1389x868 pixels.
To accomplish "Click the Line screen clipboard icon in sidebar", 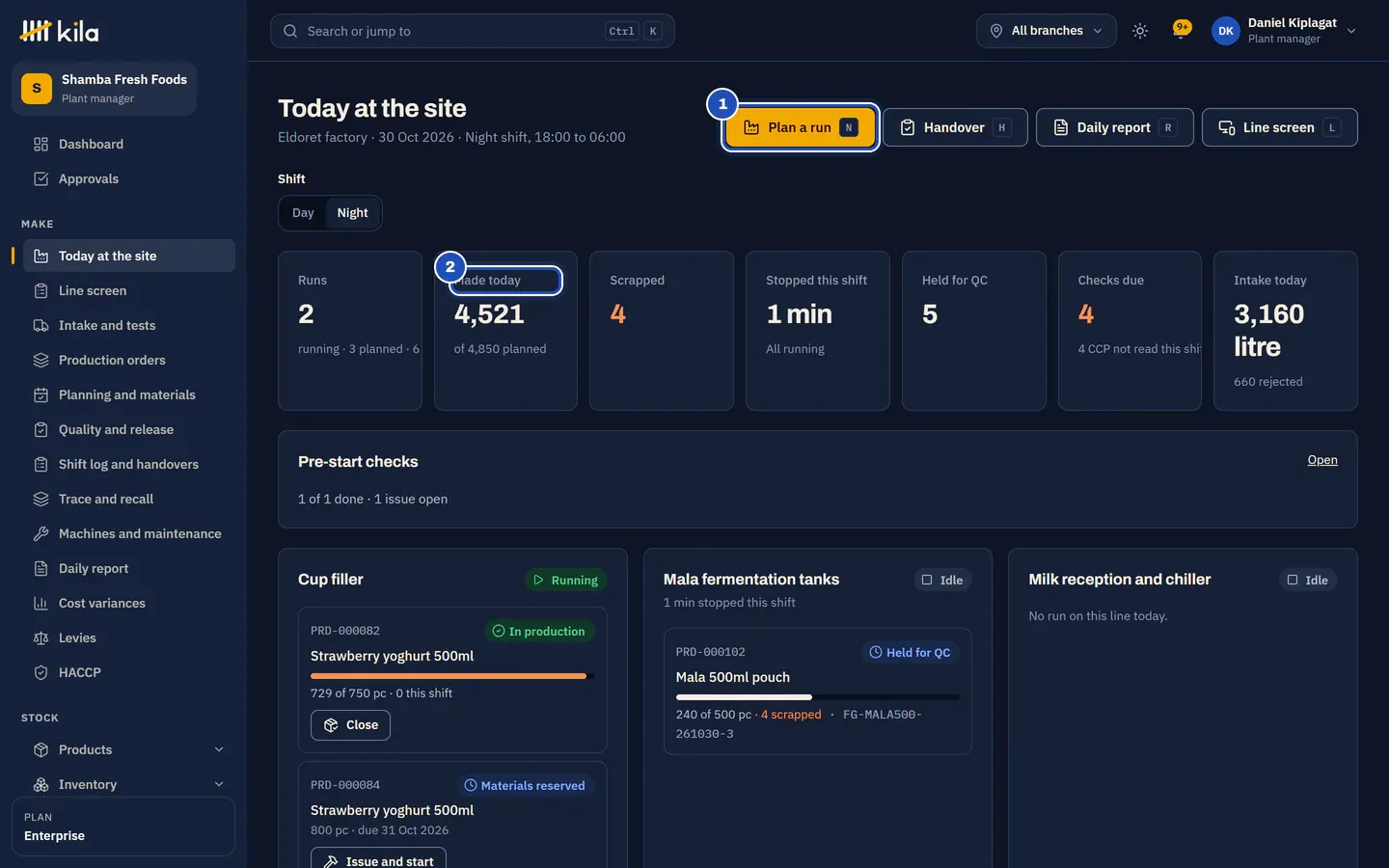I will [41, 290].
